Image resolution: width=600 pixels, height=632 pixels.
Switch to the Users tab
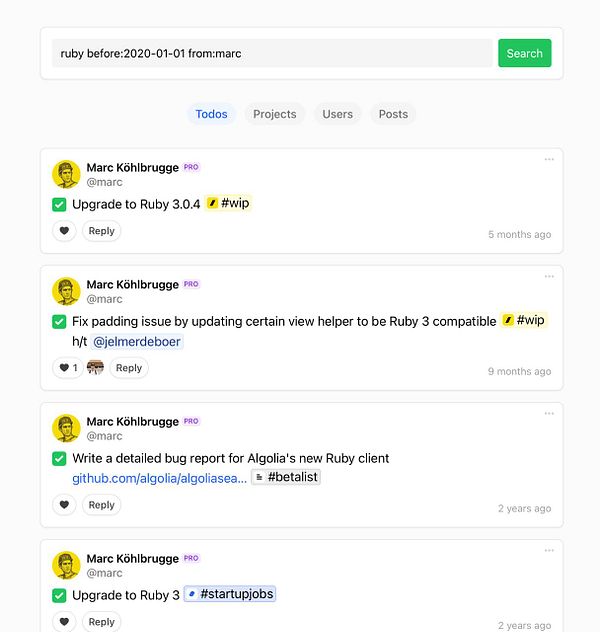[337, 114]
